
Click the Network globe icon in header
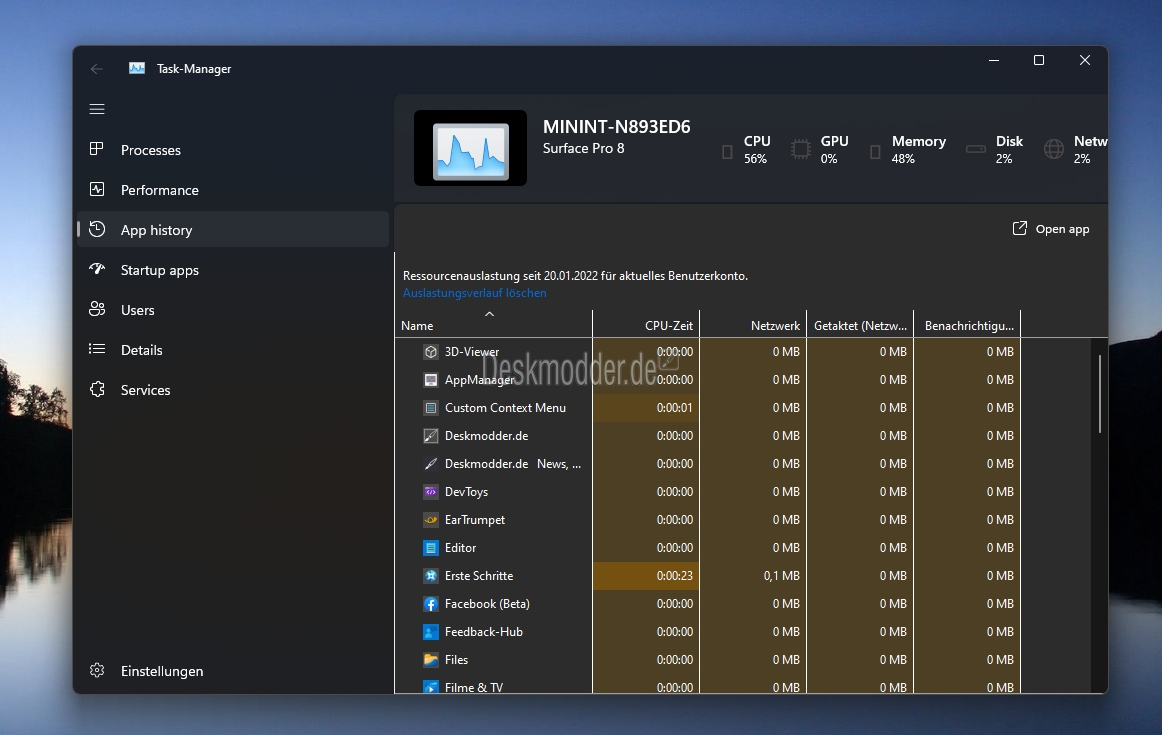coord(1053,150)
